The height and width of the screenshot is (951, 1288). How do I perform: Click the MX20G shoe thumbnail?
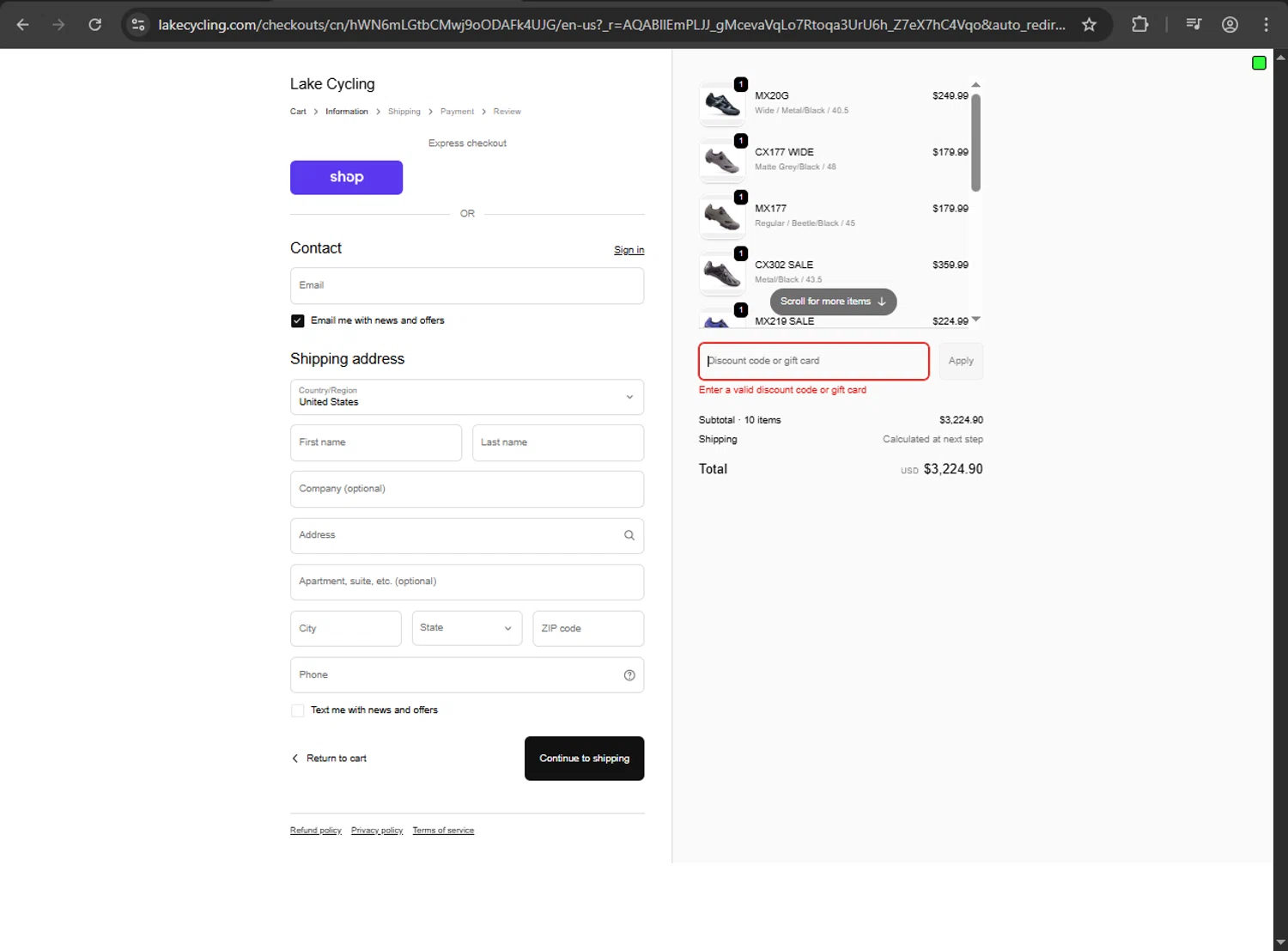[722, 104]
